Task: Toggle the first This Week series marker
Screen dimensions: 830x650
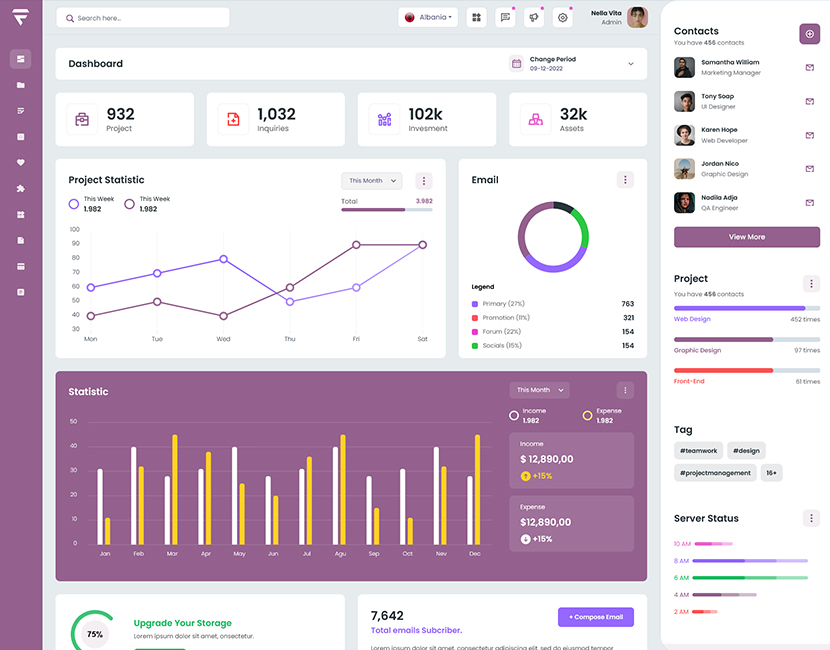Action: [x=74, y=204]
